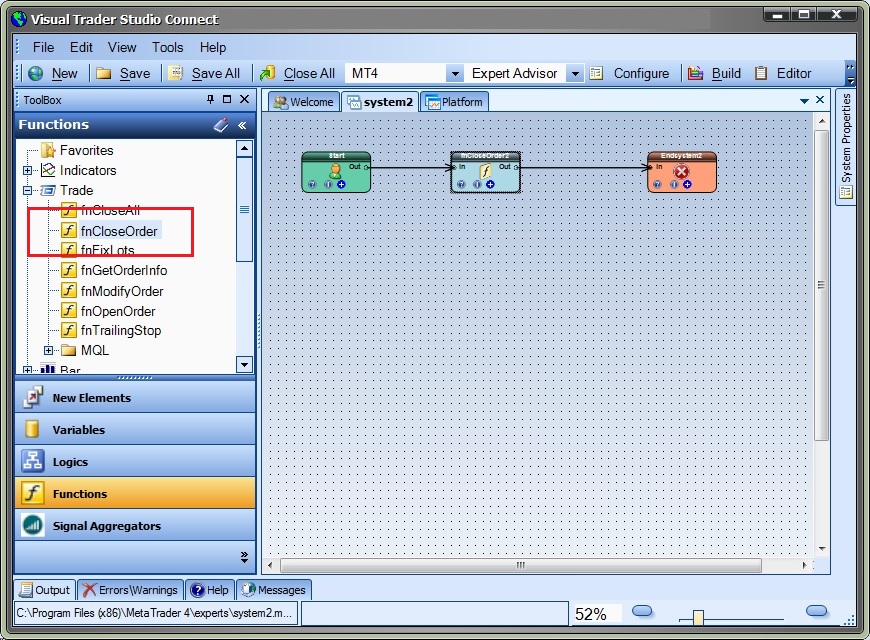
Task: Switch to the Platform tab
Action: point(454,102)
